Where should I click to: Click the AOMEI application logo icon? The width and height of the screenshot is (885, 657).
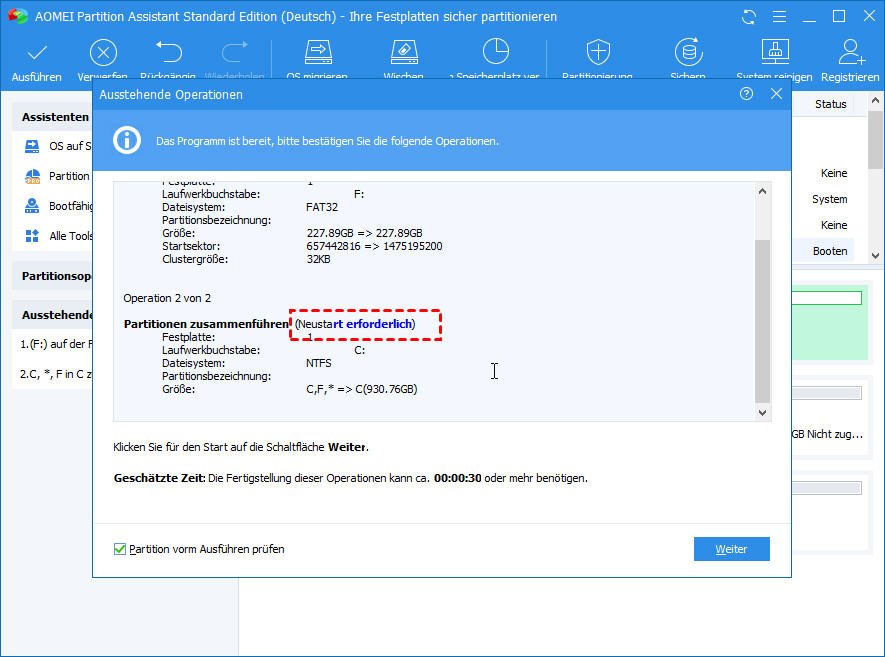click(x=17, y=16)
